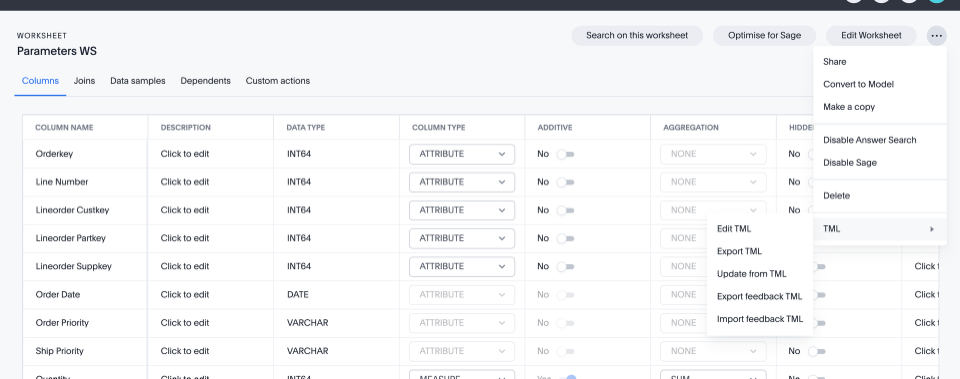
Task: Toggle Additive switch for Lineorder Suppkey row
Action: point(565,267)
